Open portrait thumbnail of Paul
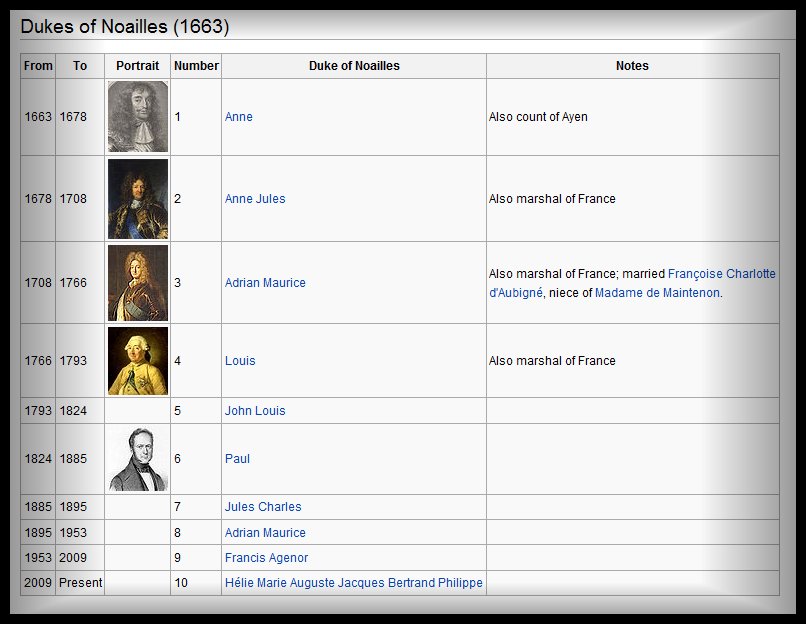The height and width of the screenshot is (624, 806). pyautogui.click(x=138, y=459)
